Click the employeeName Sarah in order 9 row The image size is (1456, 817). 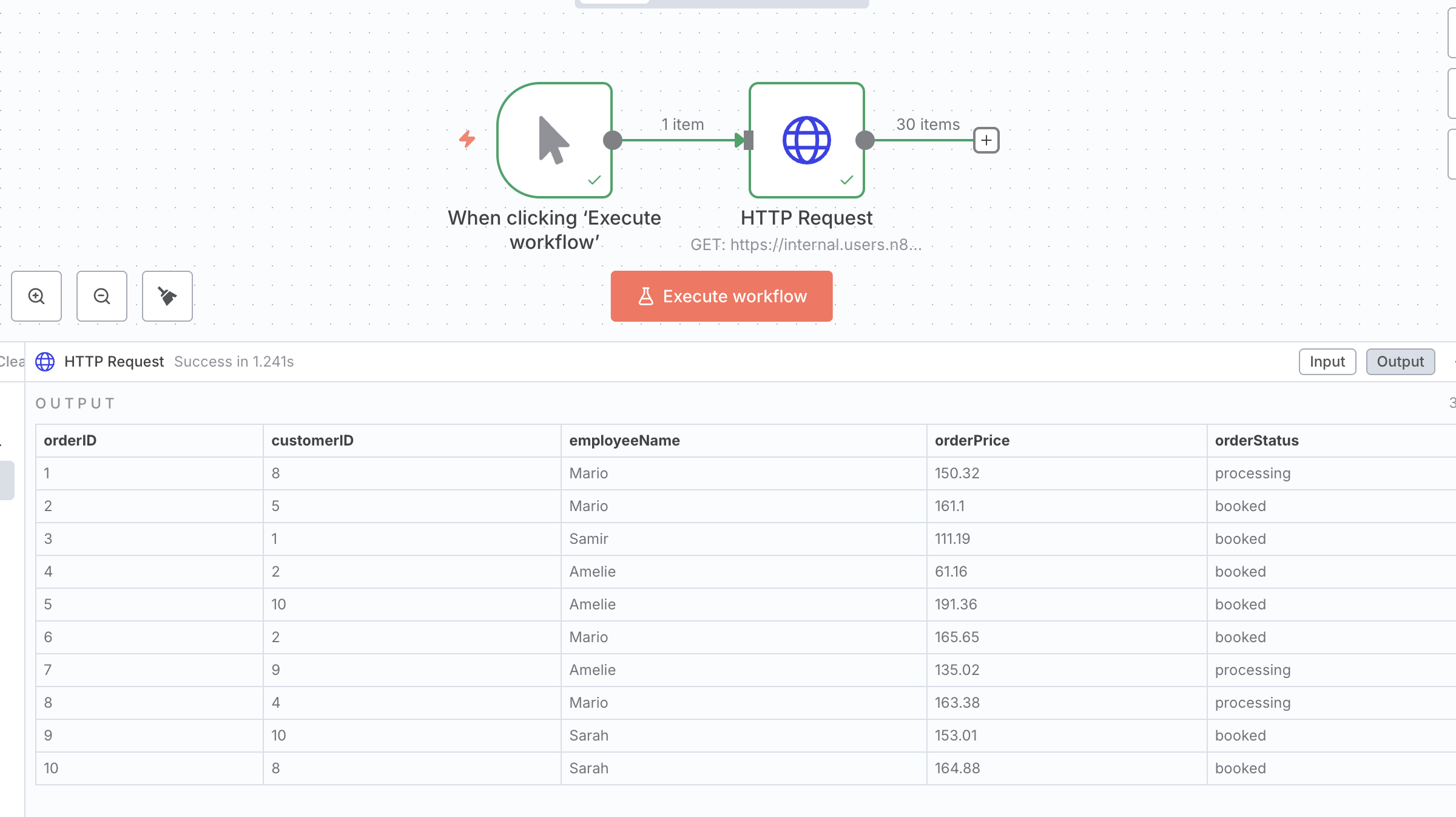pyautogui.click(x=744, y=736)
